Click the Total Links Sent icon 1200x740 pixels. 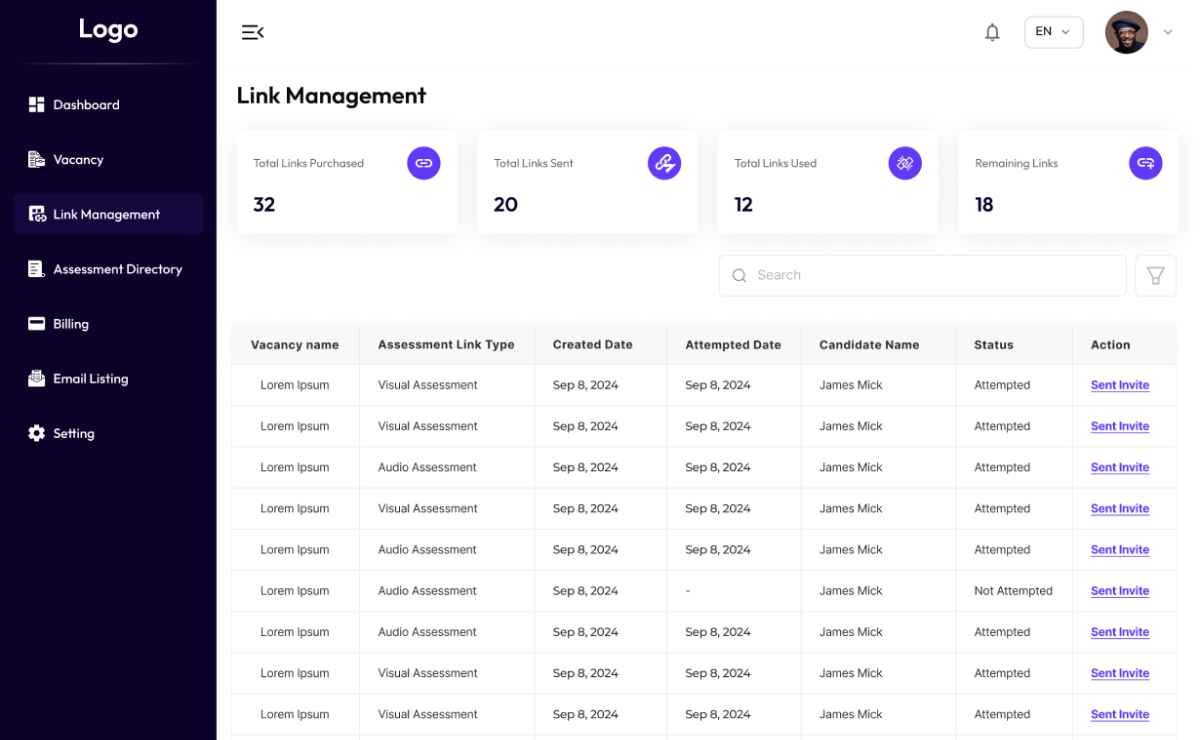click(664, 163)
